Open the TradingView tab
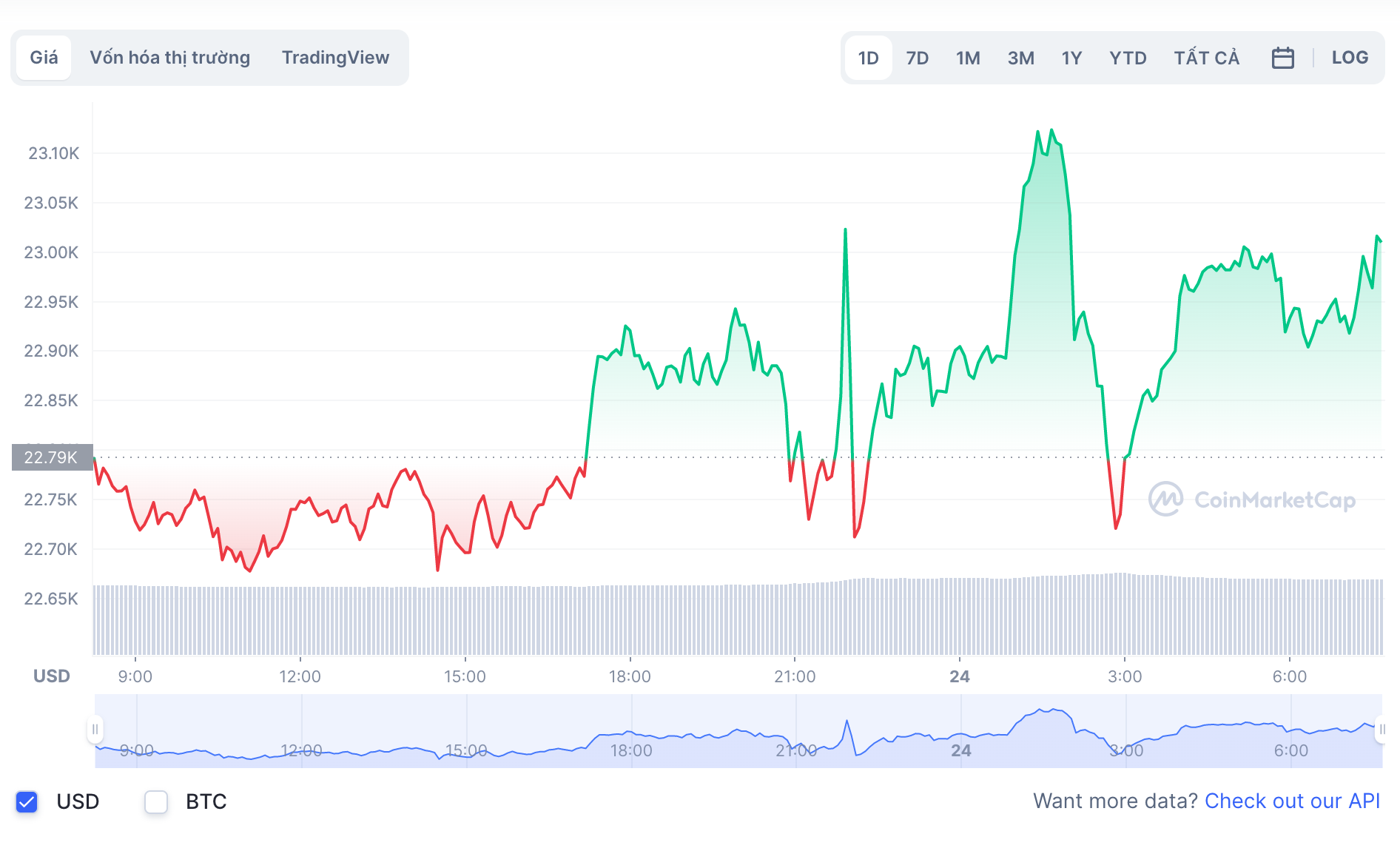Image resolution: width=1400 pixels, height=851 pixels. click(335, 58)
